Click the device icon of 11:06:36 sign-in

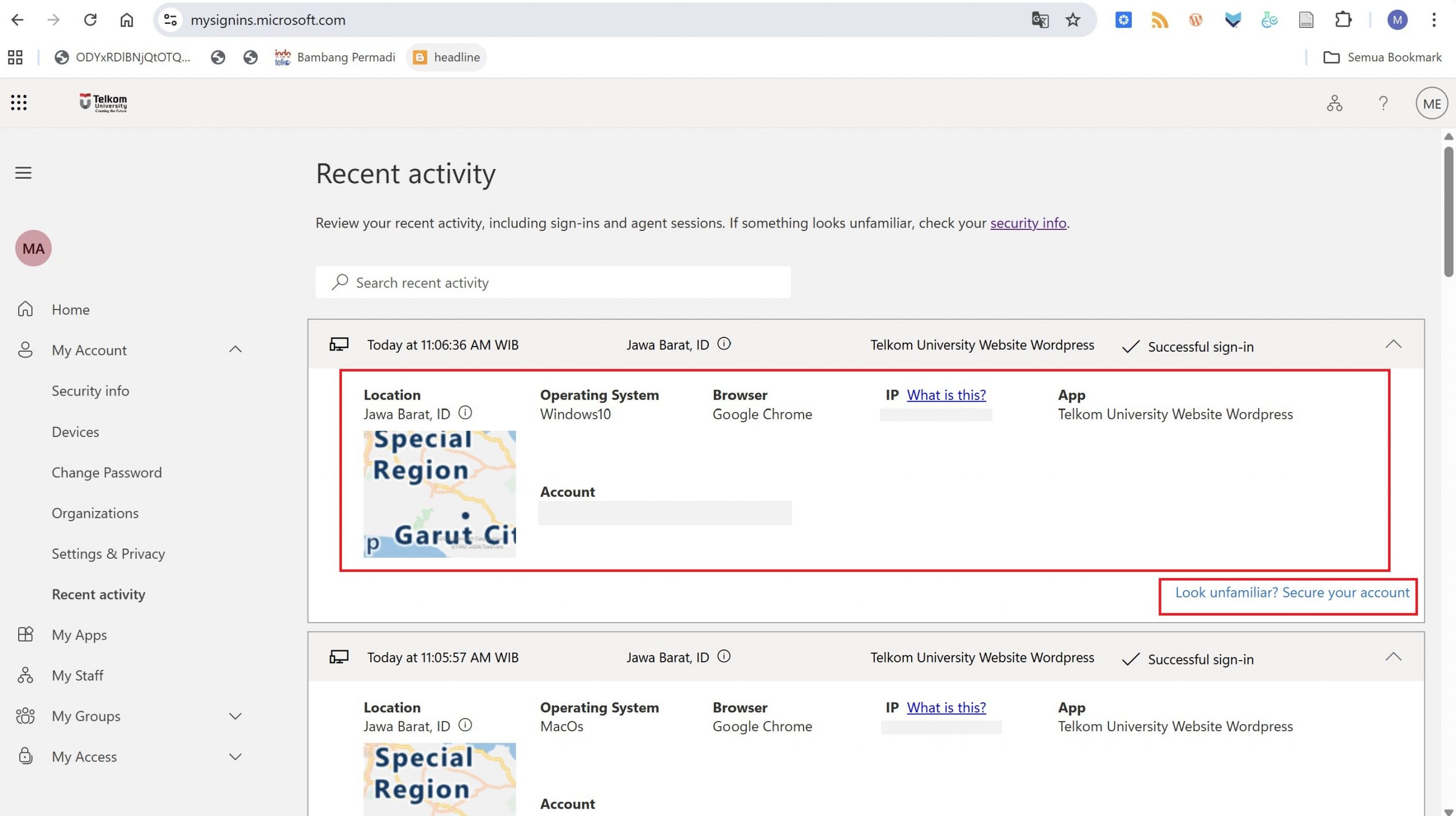point(339,344)
